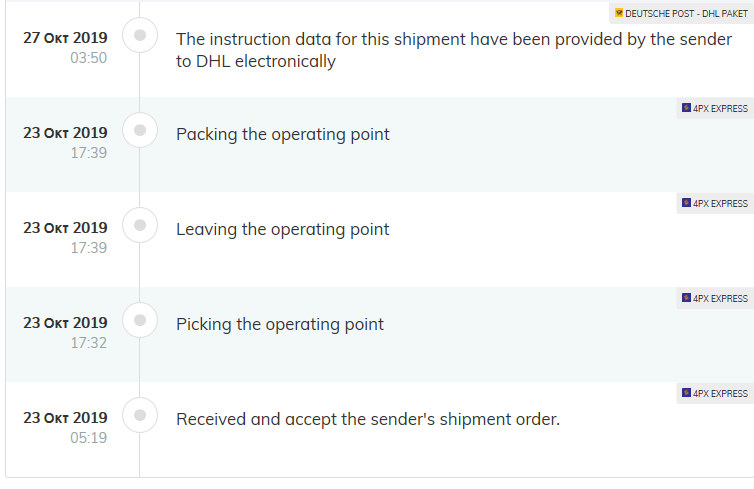Image resolution: width=754 pixels, height=489 pixels.
Task: Click the timeline dot for Leaving the operating point
Action: pyautogui.click(x=140, y=225)
